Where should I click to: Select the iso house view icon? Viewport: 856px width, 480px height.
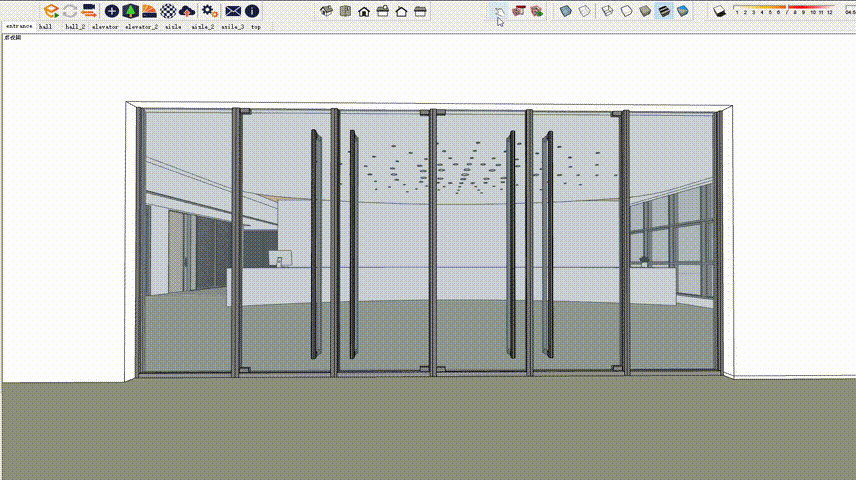[326, 11]
